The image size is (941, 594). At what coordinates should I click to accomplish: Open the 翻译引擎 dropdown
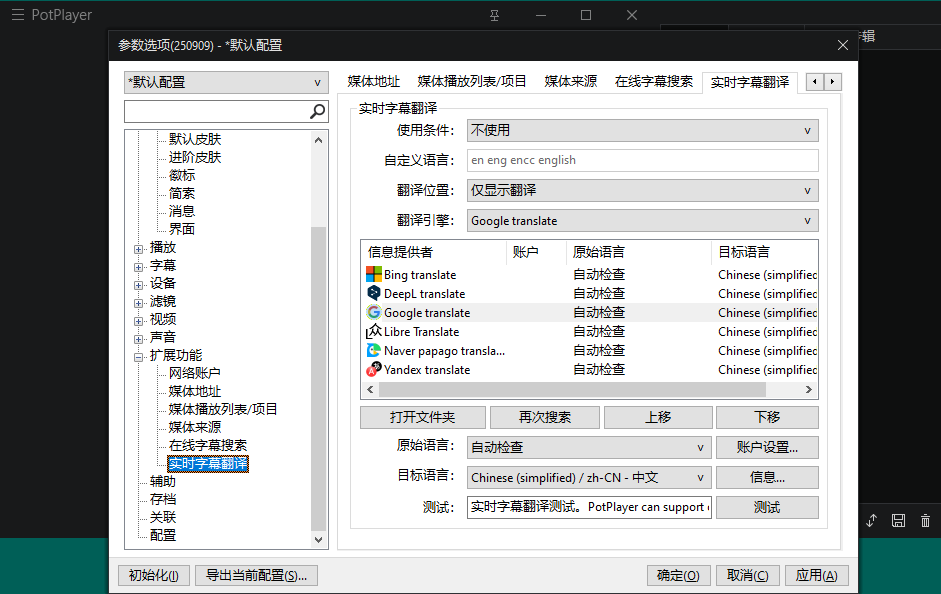pyautogui.click(x=643, y=220)
